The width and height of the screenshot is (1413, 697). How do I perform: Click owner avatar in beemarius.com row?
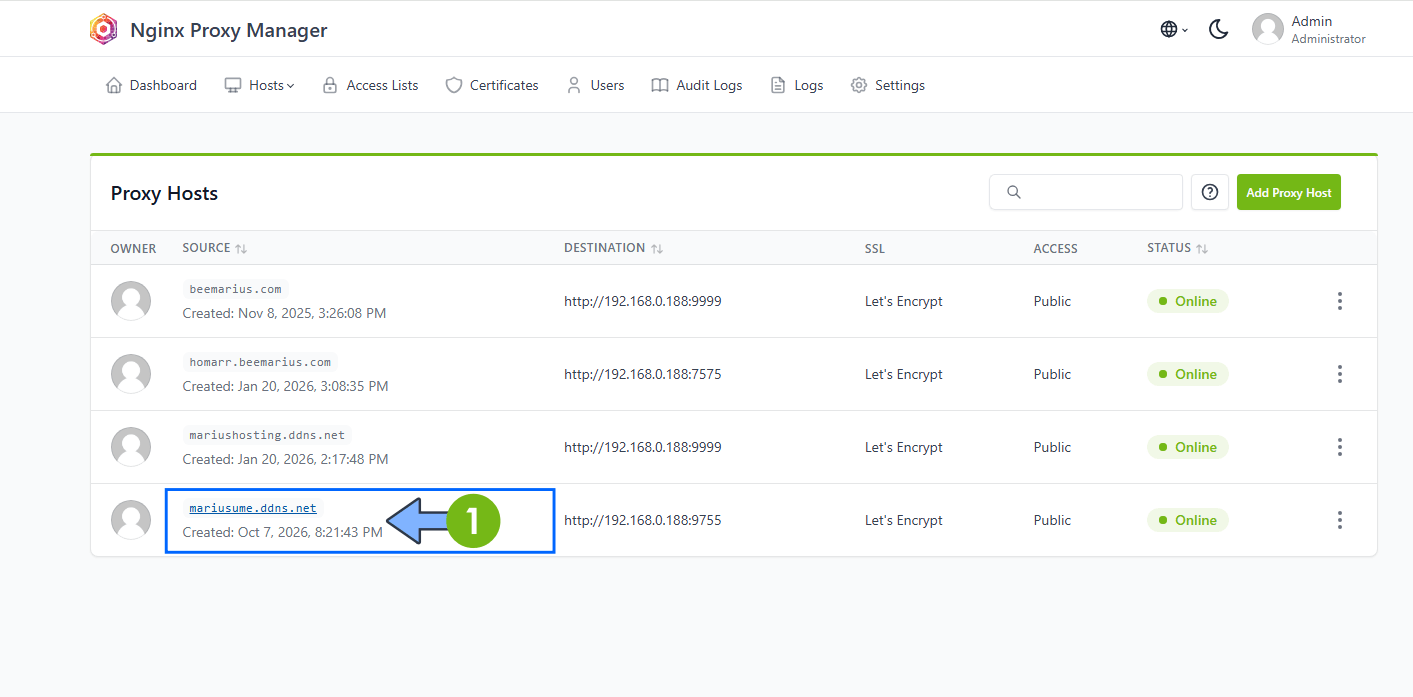(131, 301)
